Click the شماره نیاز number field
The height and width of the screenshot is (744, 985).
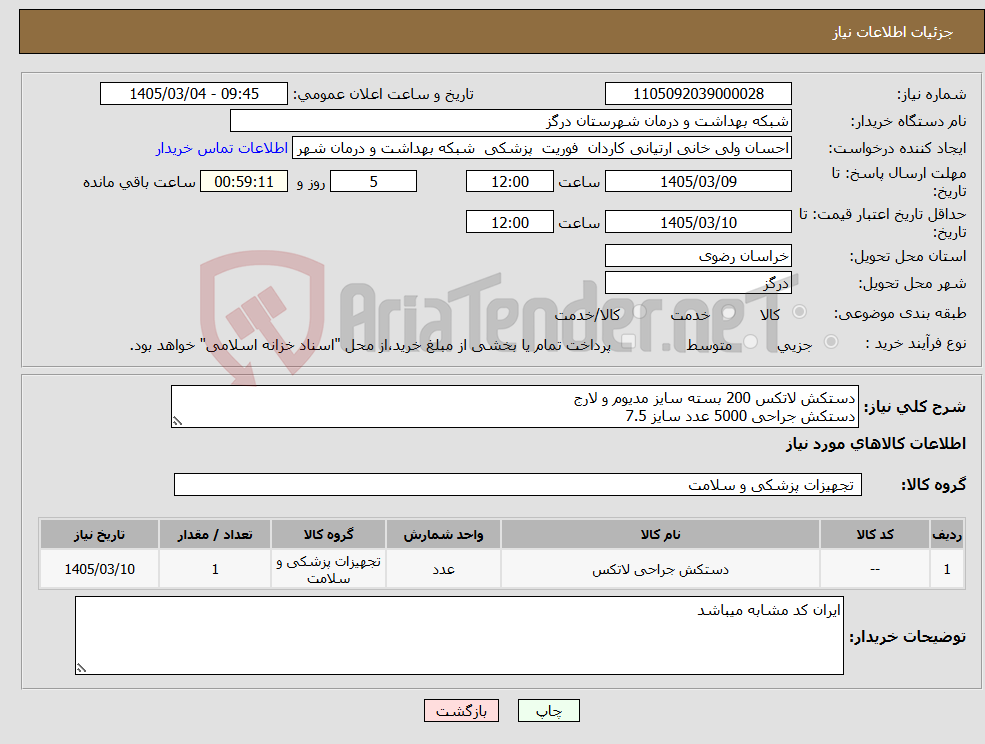click(698, 94)
